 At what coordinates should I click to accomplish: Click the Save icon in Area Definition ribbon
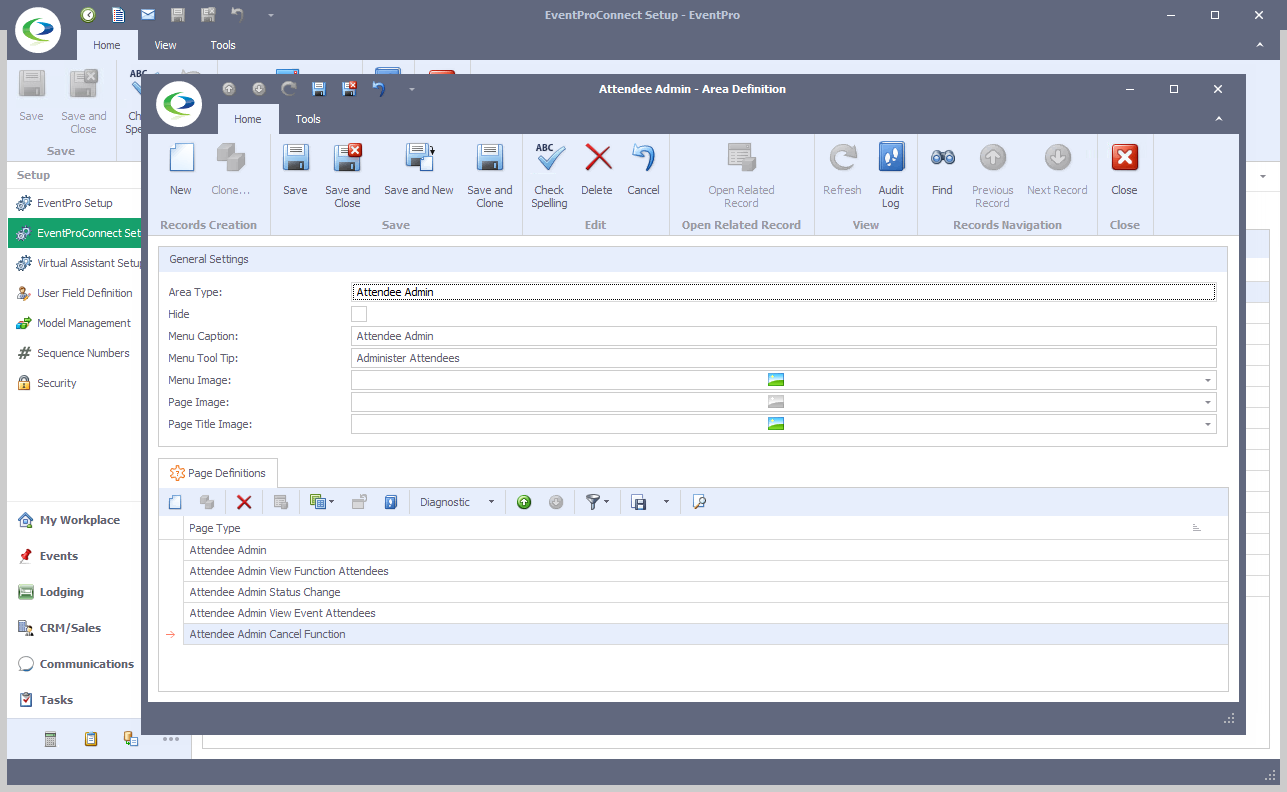pyautogui.click(x=295, y=159)
